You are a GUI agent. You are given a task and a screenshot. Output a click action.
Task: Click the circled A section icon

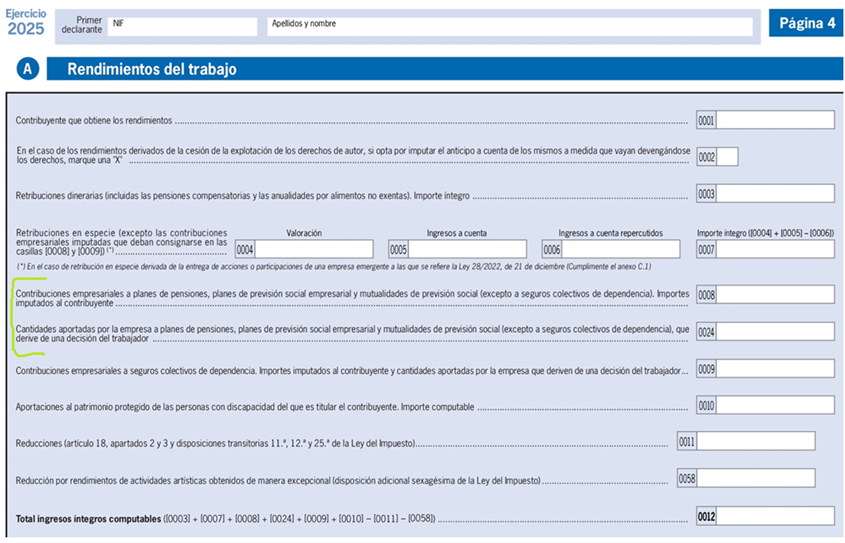[x=29, y=69]
